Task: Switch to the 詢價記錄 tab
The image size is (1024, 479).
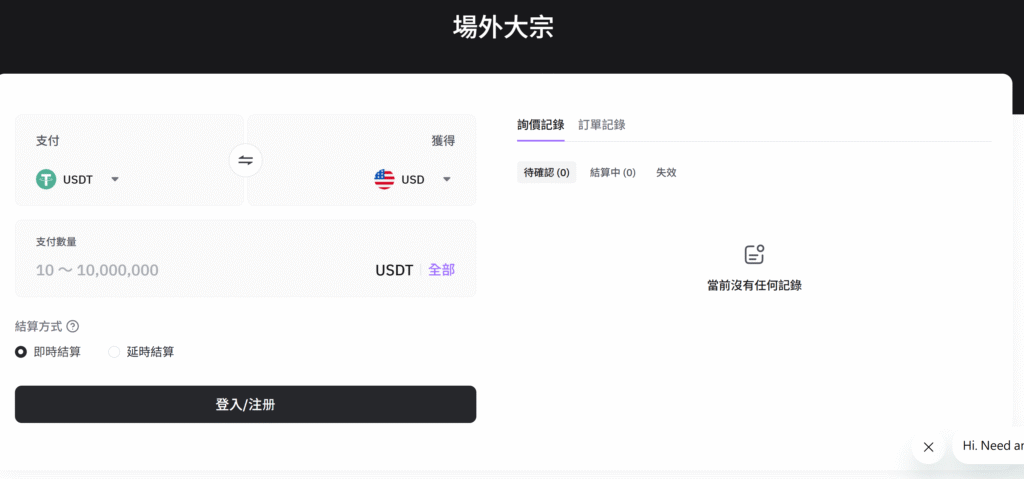Action: coord(541,125)
